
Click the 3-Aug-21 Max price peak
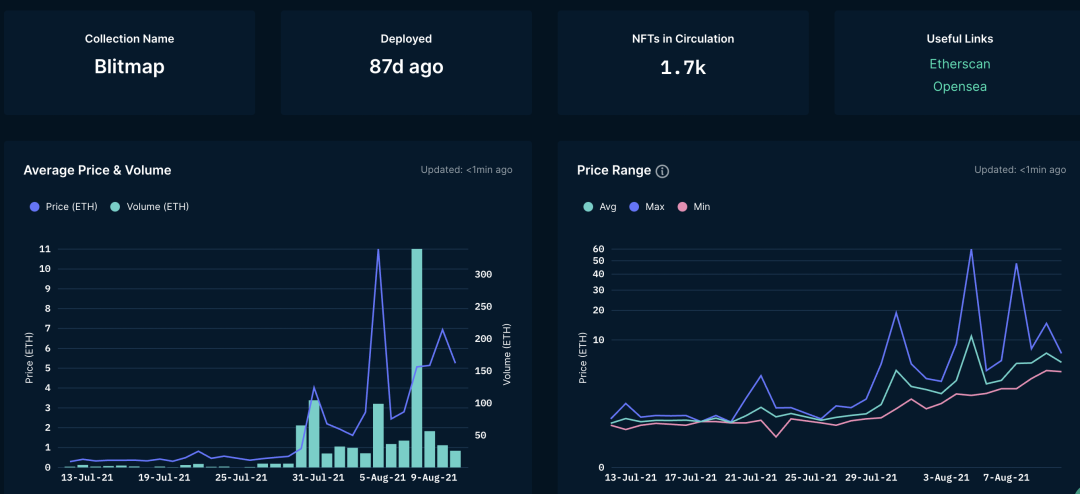pos(971,249)
